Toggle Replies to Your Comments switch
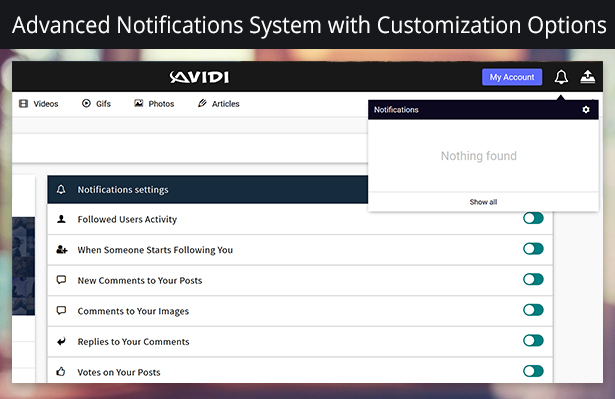615x399 pixels. click(x=533, y=341)
